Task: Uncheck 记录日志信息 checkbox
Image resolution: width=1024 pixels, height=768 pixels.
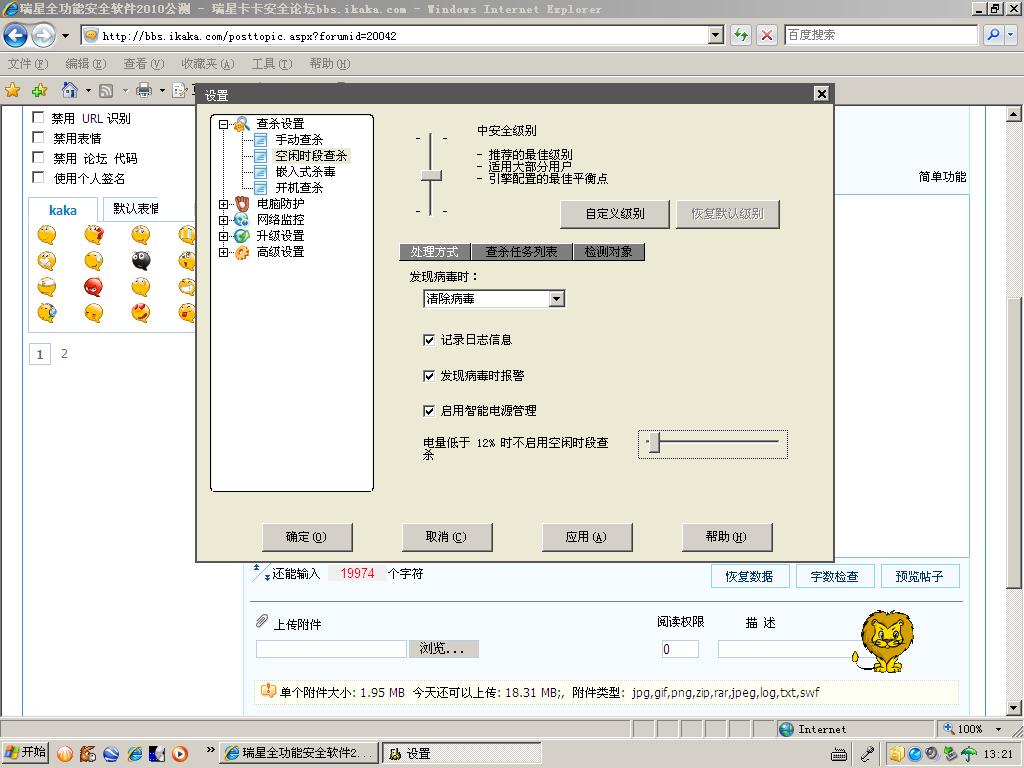Action: coord(428,340)
